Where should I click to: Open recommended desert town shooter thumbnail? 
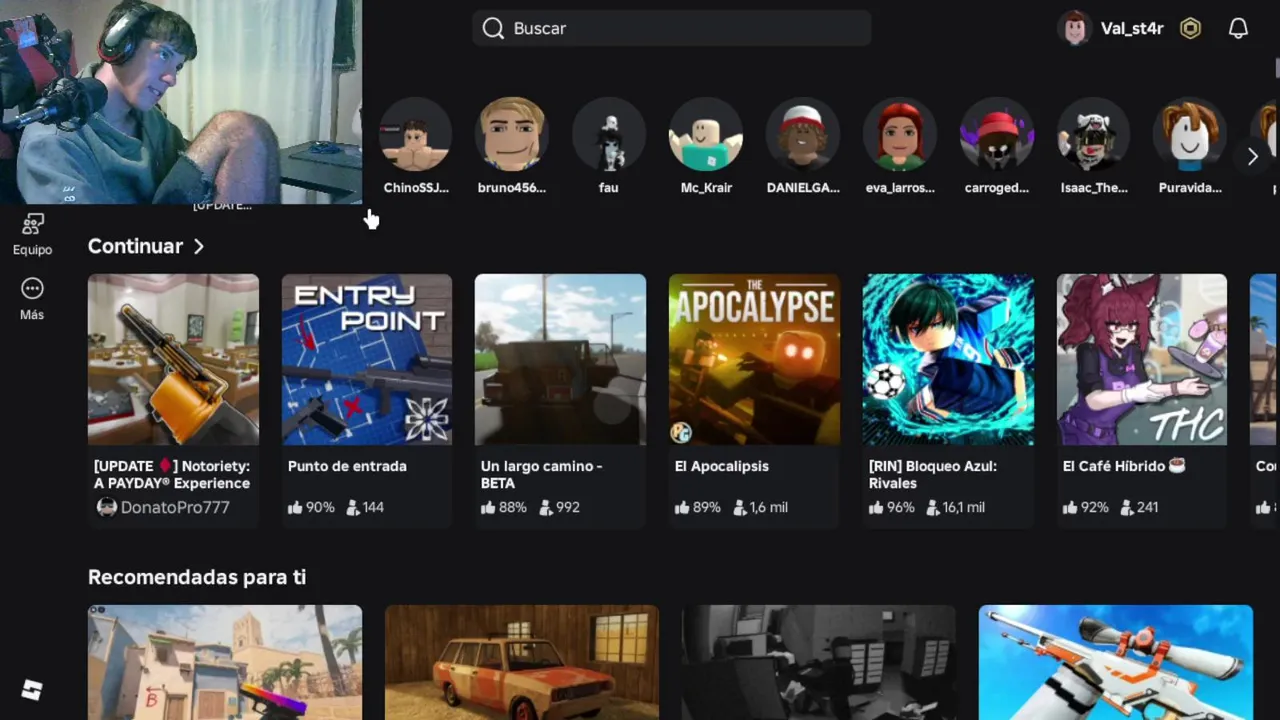click(x=225, y=662)
